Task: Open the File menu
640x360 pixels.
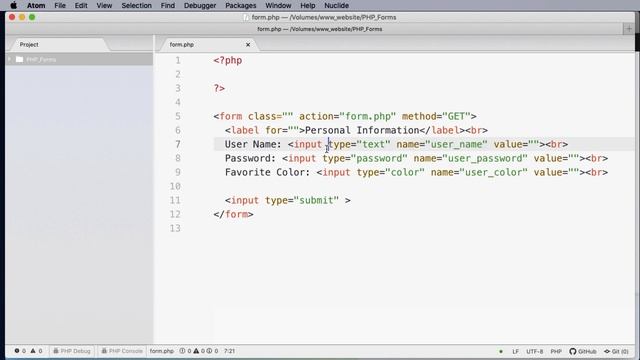Action: point(60,6)
